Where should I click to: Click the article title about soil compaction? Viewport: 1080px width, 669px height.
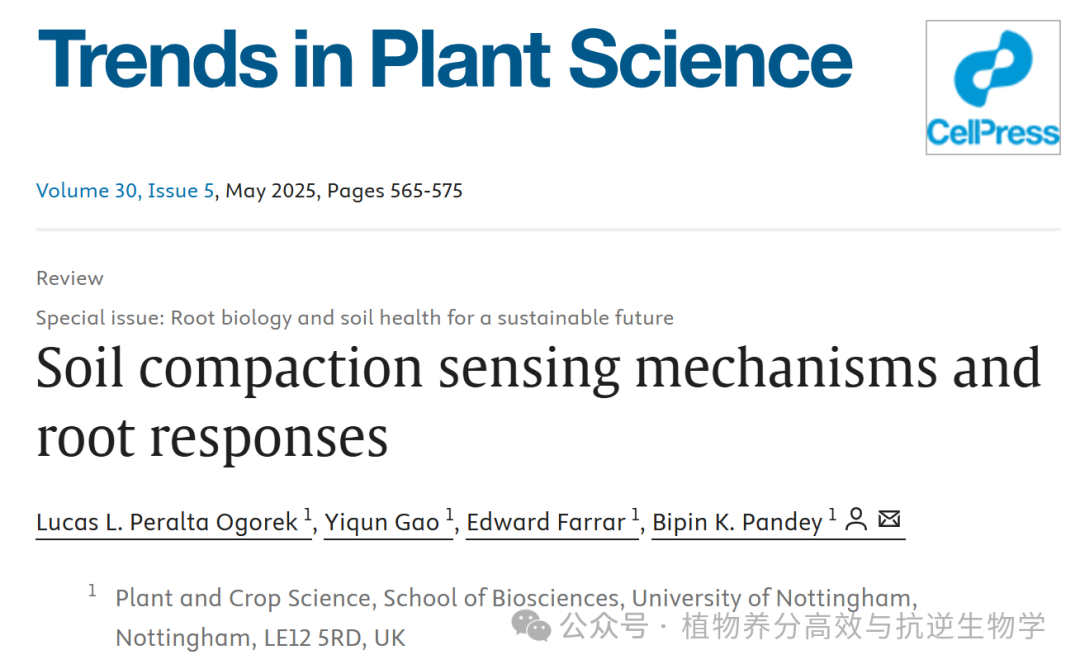pos(538,402)
